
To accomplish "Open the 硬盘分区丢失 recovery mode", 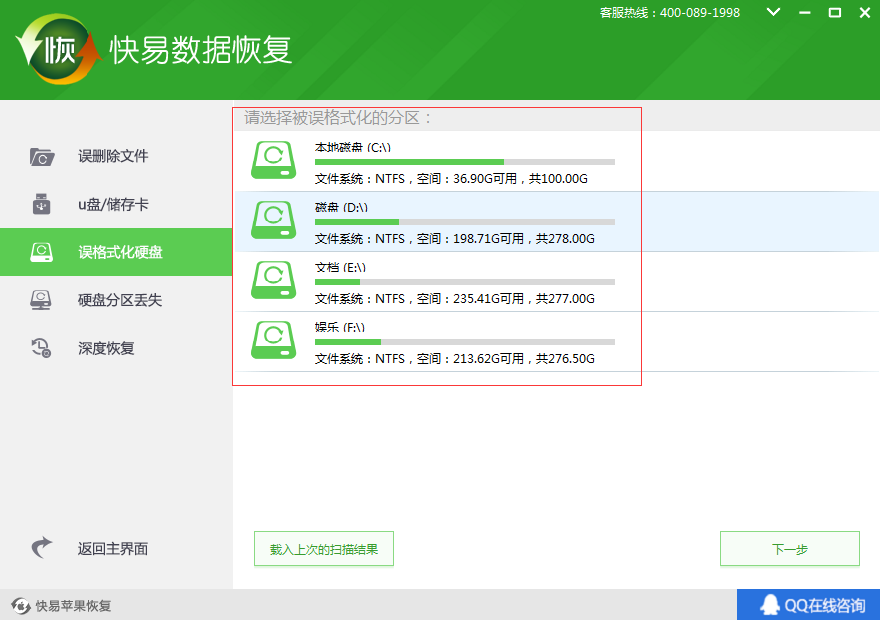I will (x=116, y=300).
